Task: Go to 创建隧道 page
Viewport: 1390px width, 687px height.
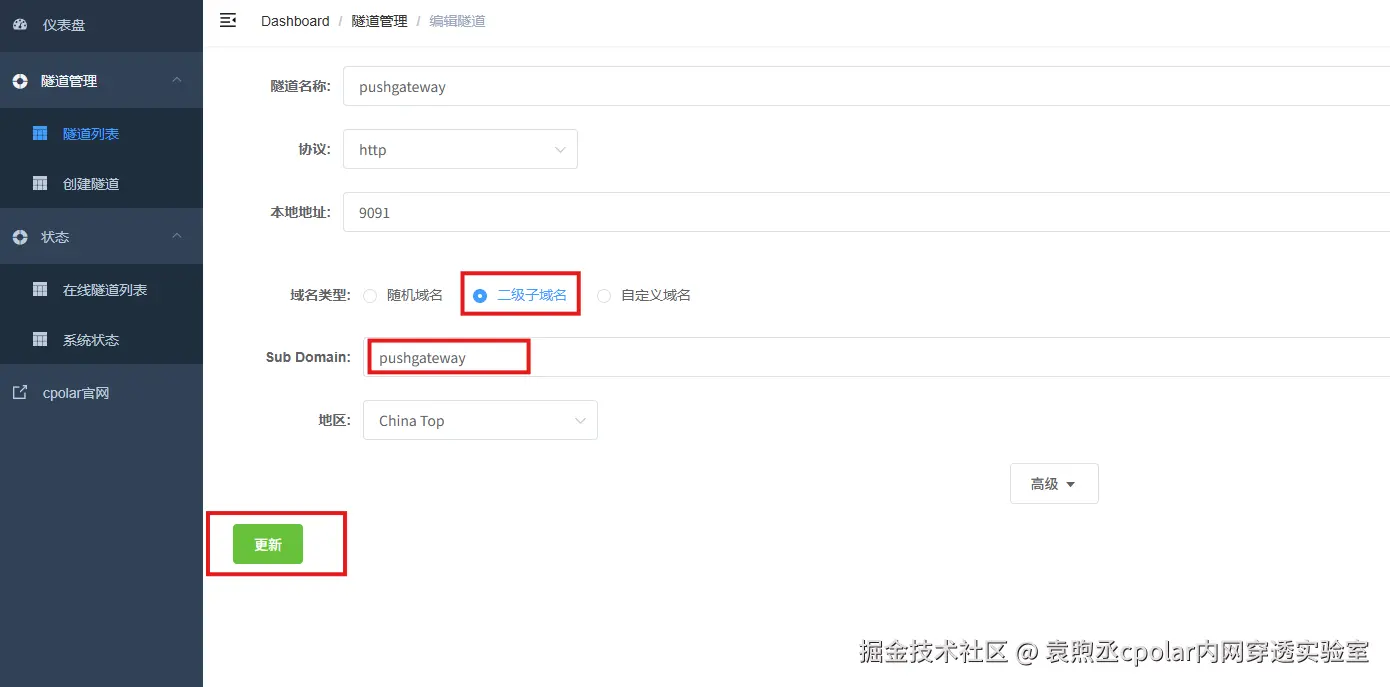Action: point(101,183)
